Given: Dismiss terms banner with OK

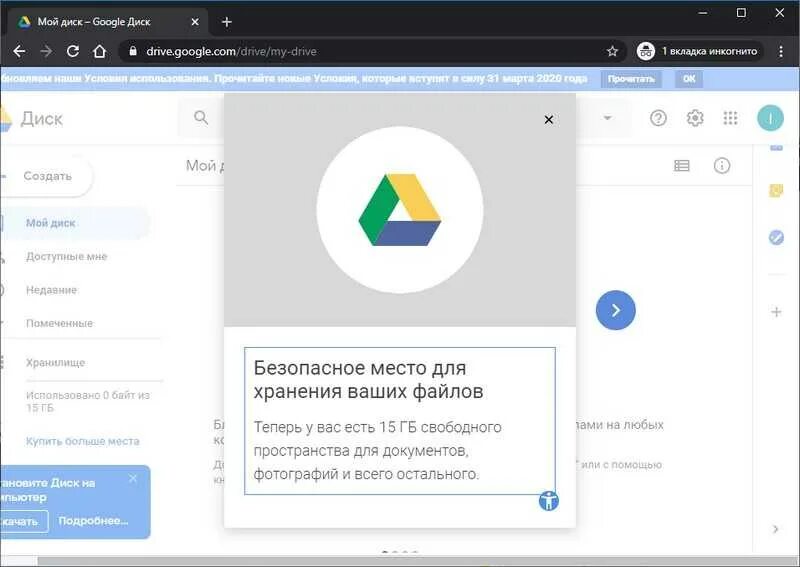Looking at the screenshot, I should pos(689,79).
